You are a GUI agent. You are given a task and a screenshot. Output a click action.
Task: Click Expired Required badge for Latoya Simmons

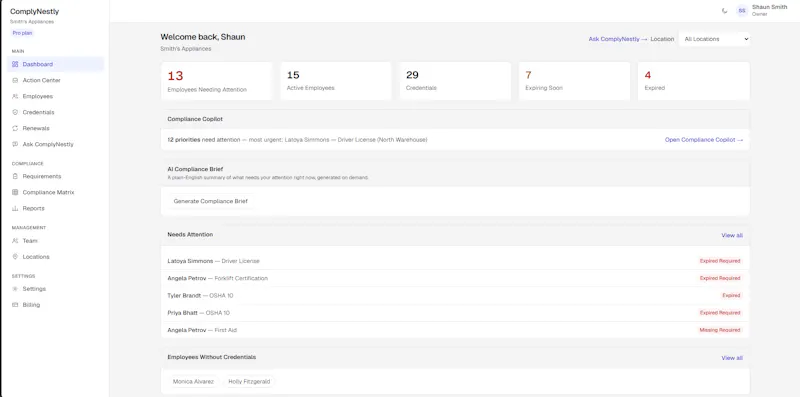[719, 261]
